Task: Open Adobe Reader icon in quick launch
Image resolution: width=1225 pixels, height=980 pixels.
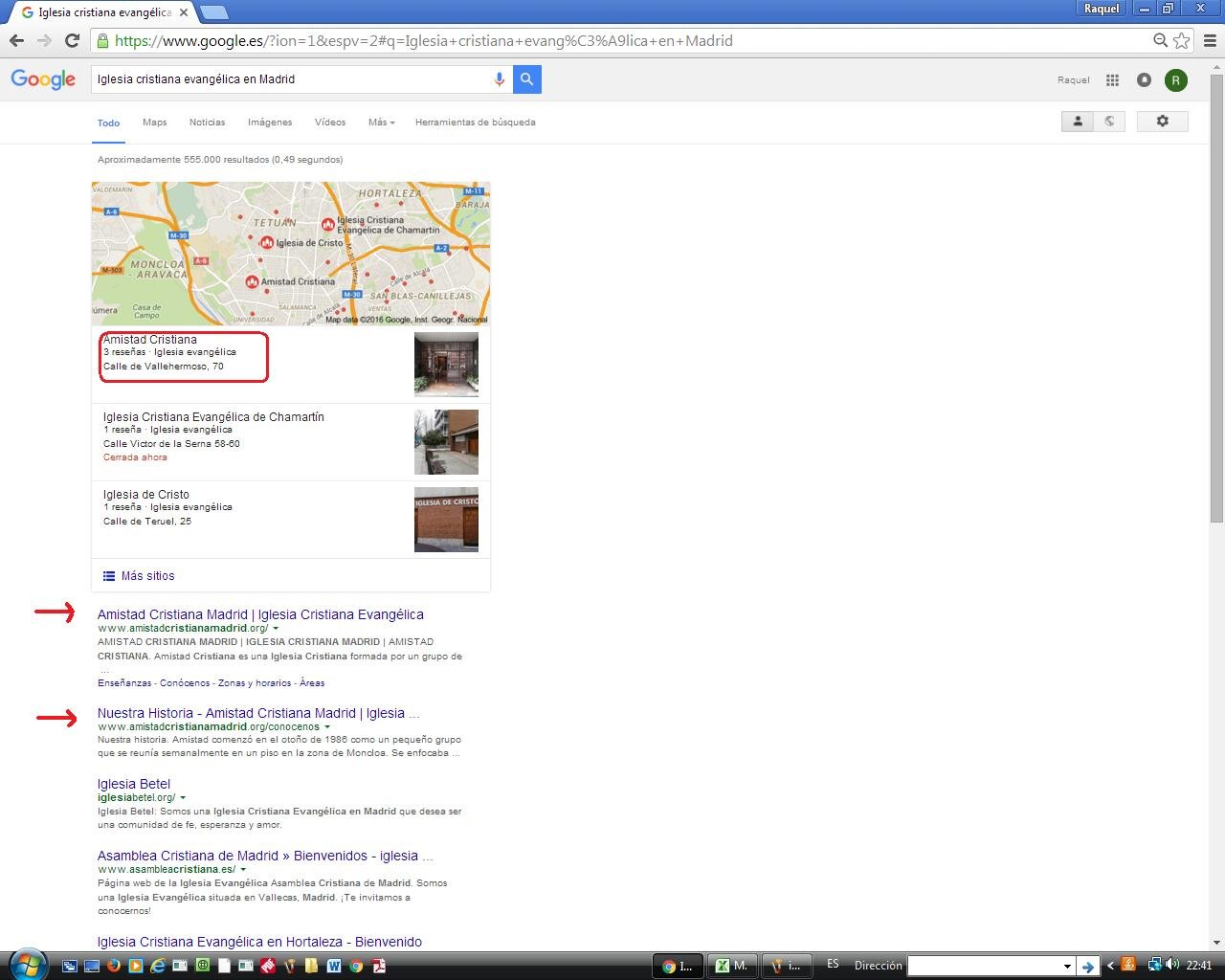Action: 378,966
